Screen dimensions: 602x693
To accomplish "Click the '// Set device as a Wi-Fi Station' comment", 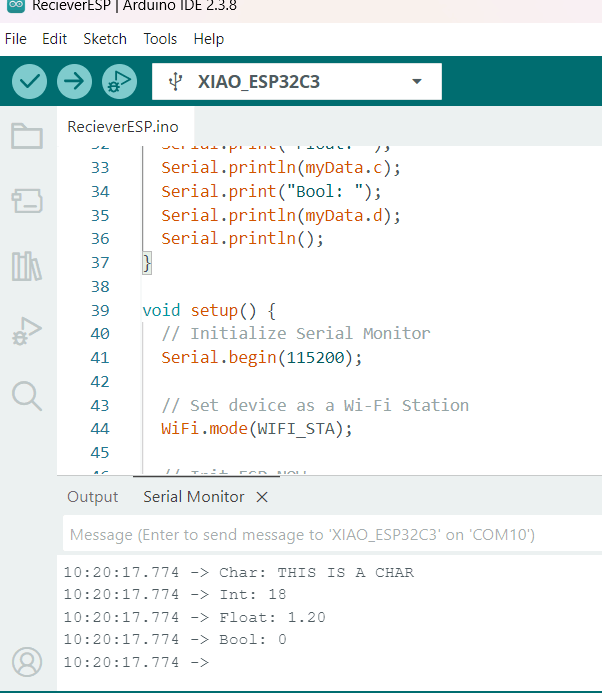I will [x=315, y=405].
